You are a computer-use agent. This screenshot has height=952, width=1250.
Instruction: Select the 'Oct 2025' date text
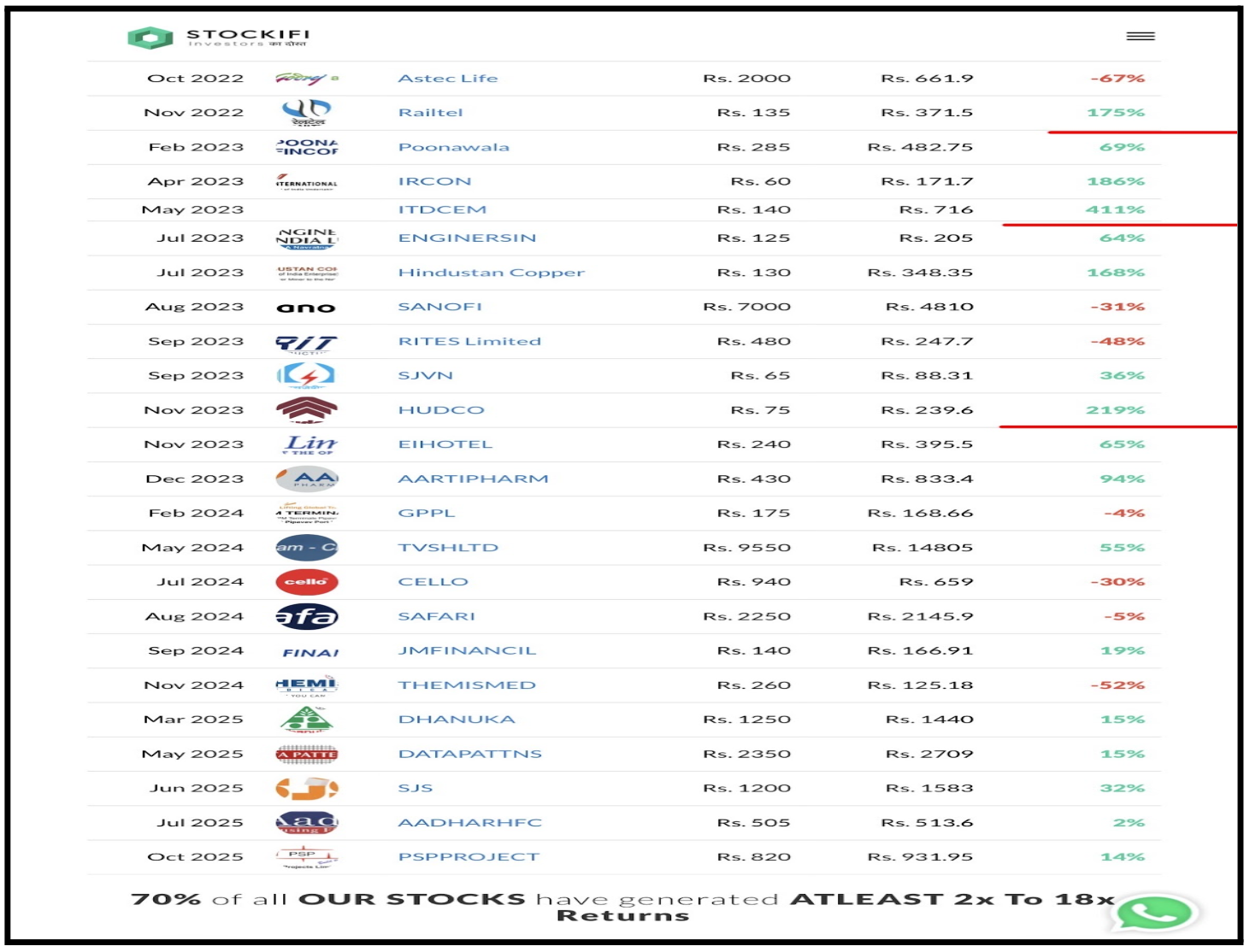coord(196,857)
